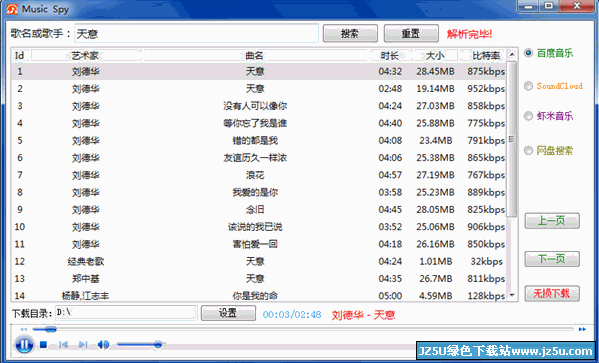
Task: Select the SoundCloud radio button
Action: (528, 86)
